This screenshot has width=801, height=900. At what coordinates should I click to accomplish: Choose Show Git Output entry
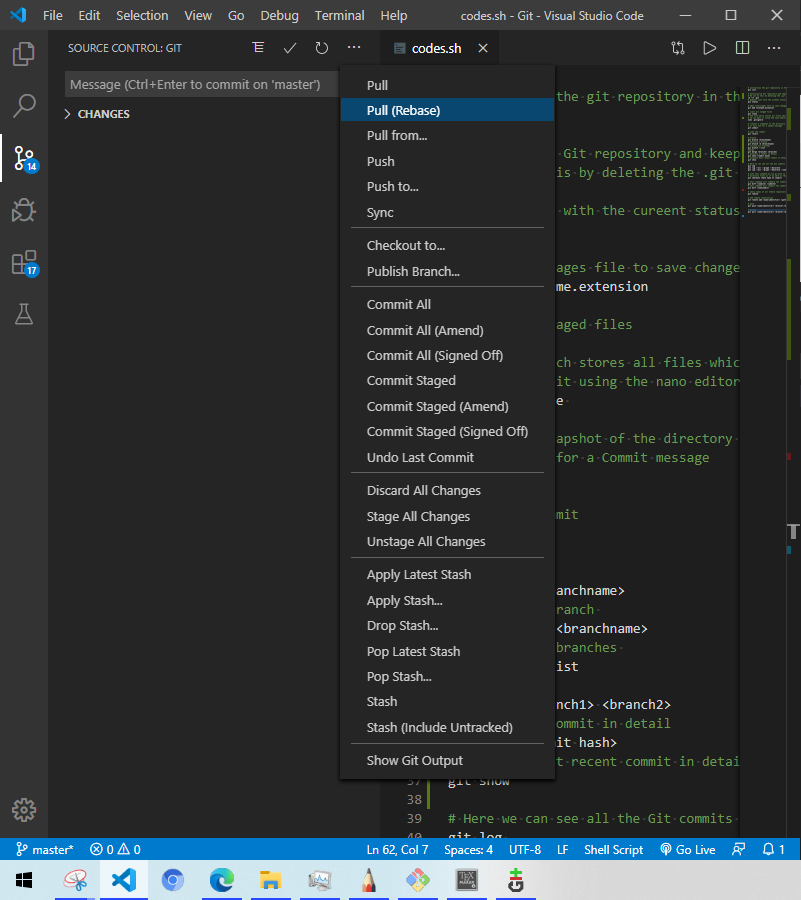coord(448,761)
